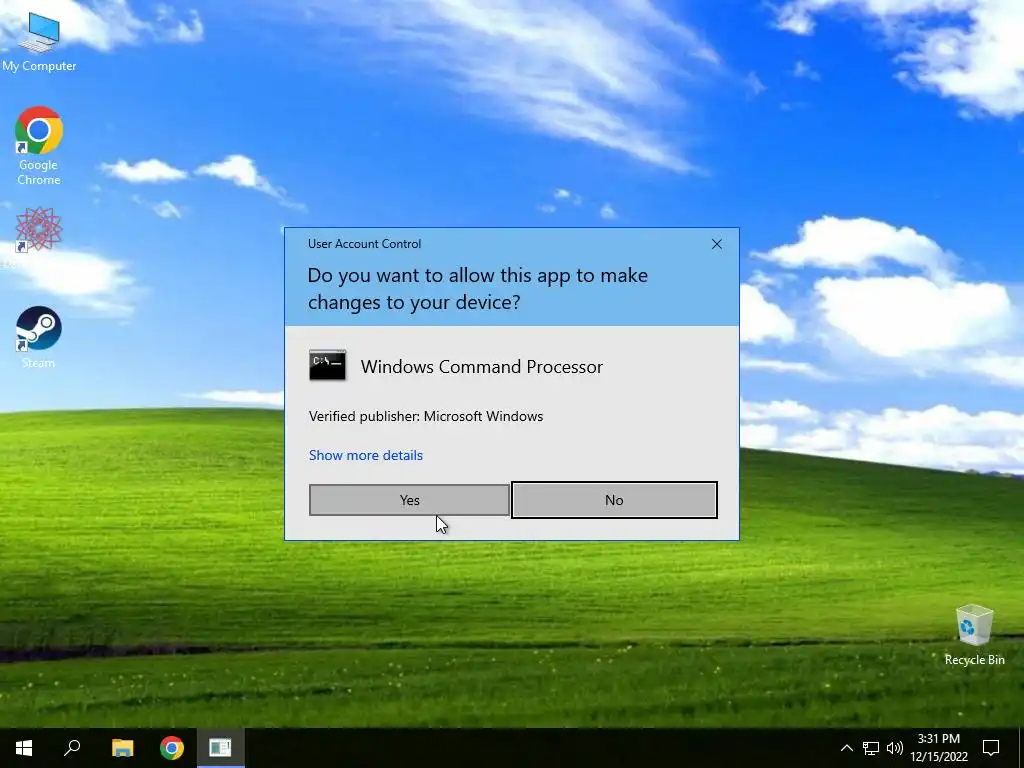
Task: Switch to the active highlighted taskbar app
Action: 220,748
